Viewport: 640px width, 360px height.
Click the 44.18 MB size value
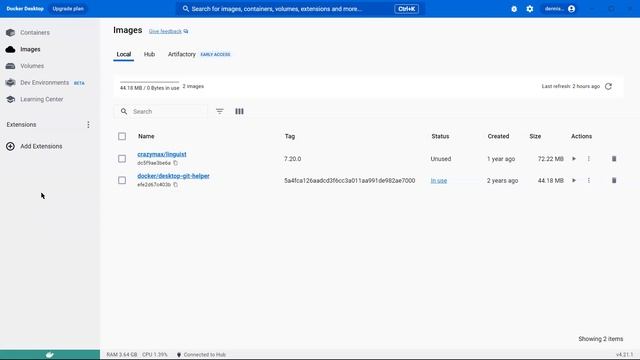551,181
